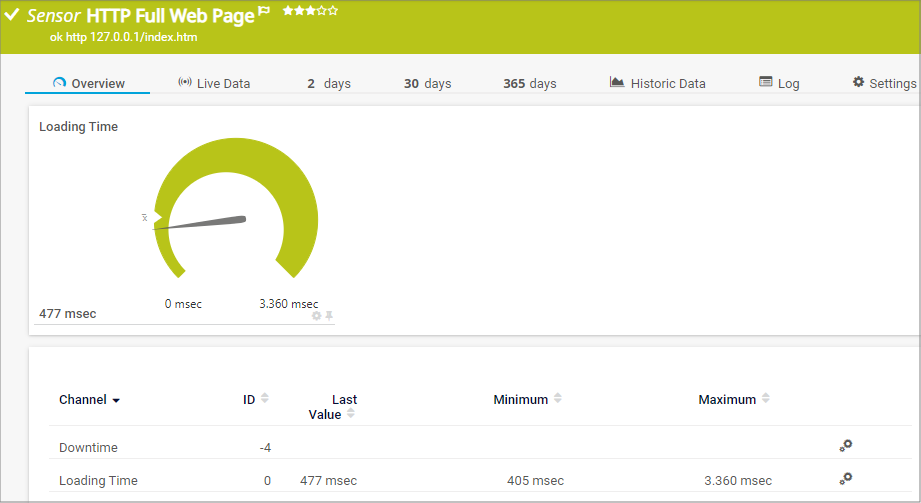Sort table by Channel column arrow

[x=116, y=401]
